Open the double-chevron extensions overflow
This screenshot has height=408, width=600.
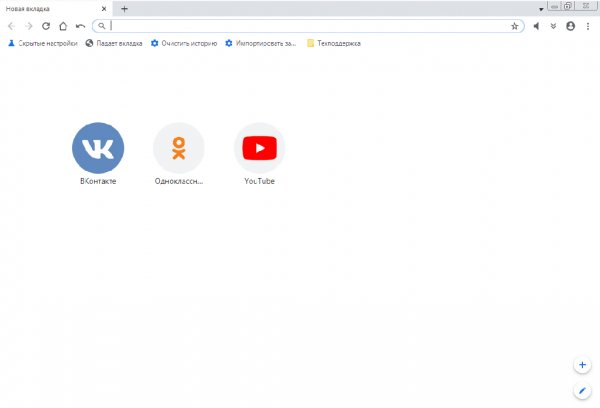click(x=553, y=26)
